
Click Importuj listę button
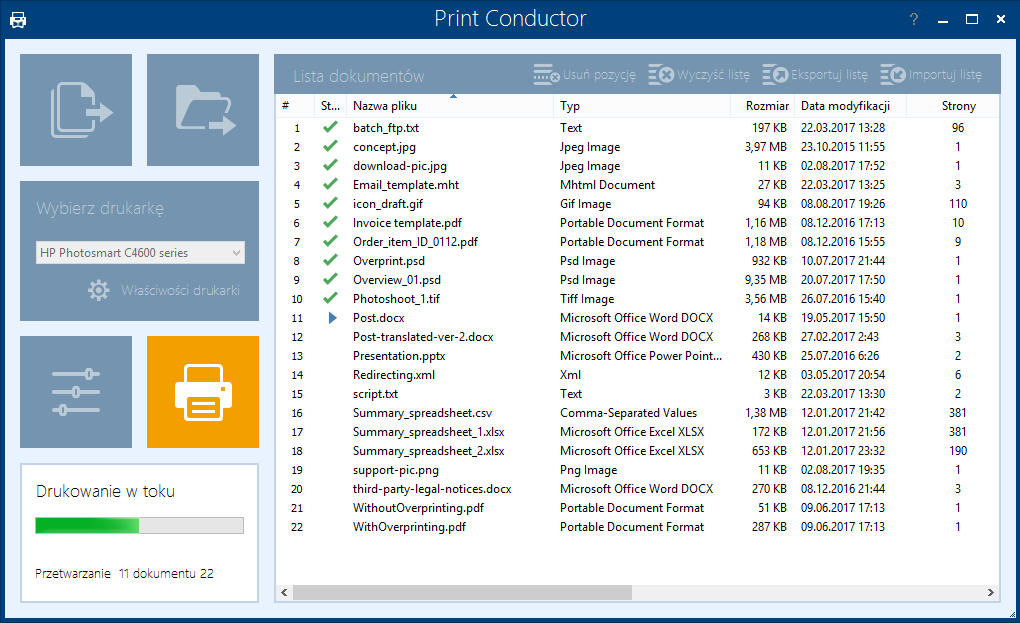pos(931,75)
